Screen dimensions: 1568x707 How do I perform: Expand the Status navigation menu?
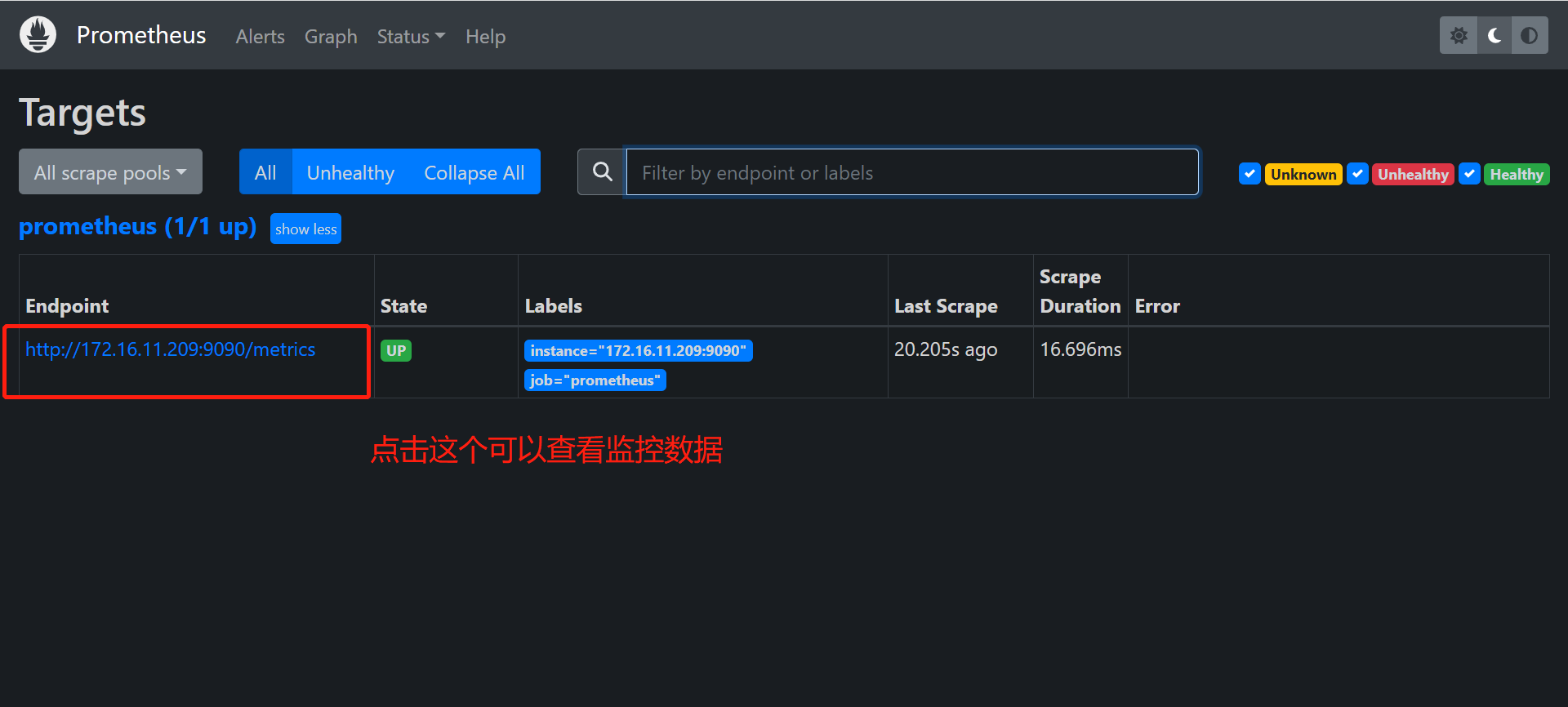410,37
